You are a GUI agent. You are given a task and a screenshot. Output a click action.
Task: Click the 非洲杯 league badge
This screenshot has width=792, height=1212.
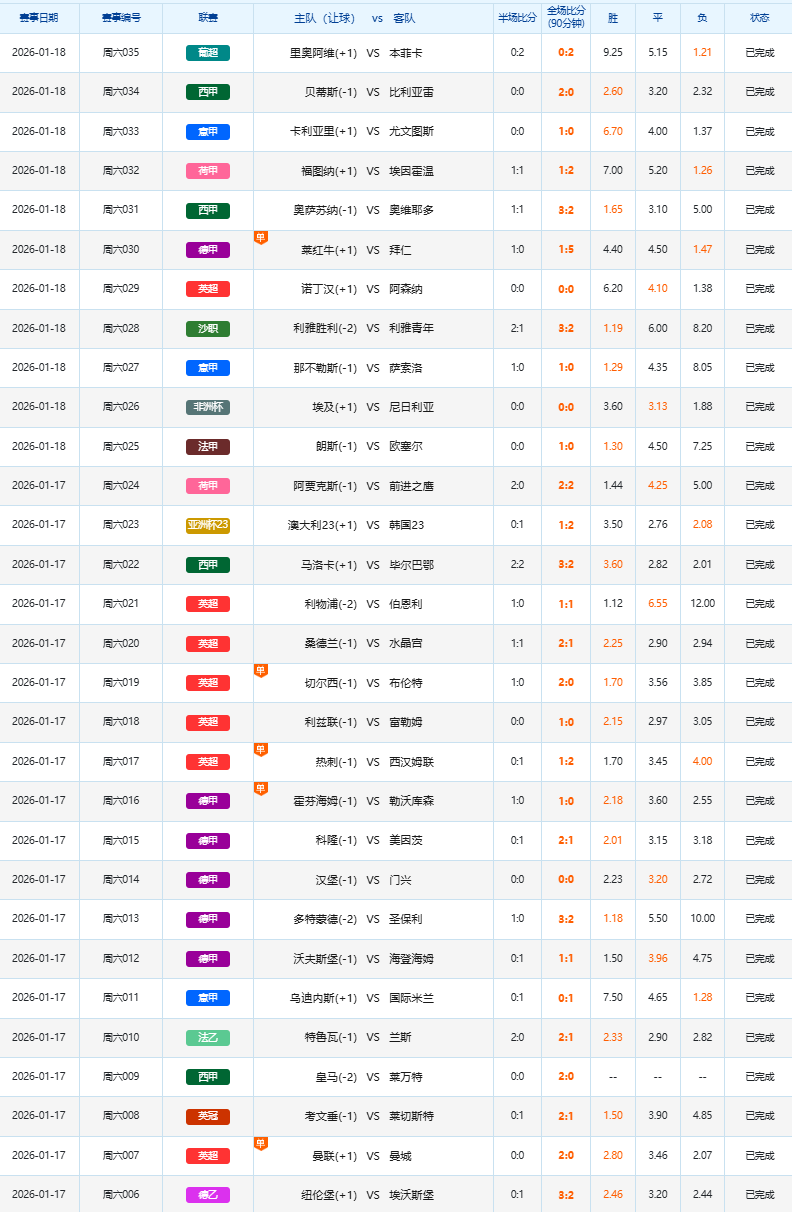coord(208,407)
